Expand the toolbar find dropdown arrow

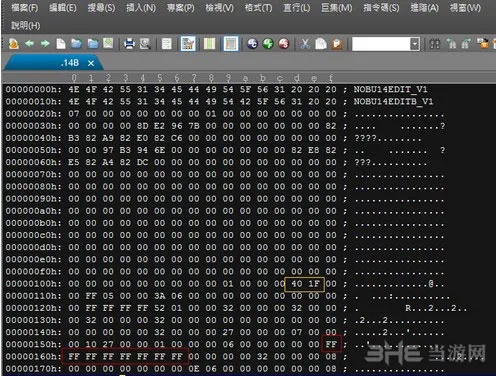415,44
